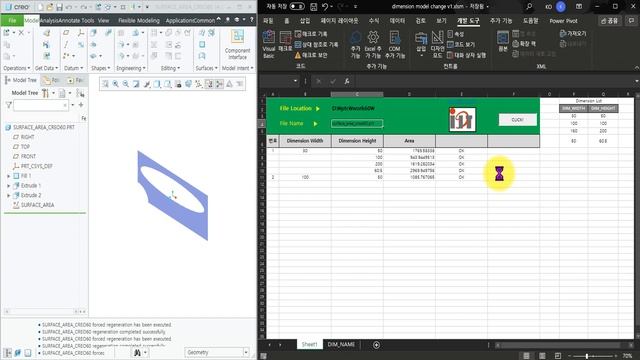This screenshot has width=640, height=360.
Task: Open Datum group dropdown in Creo
Action: pos(73,68)
